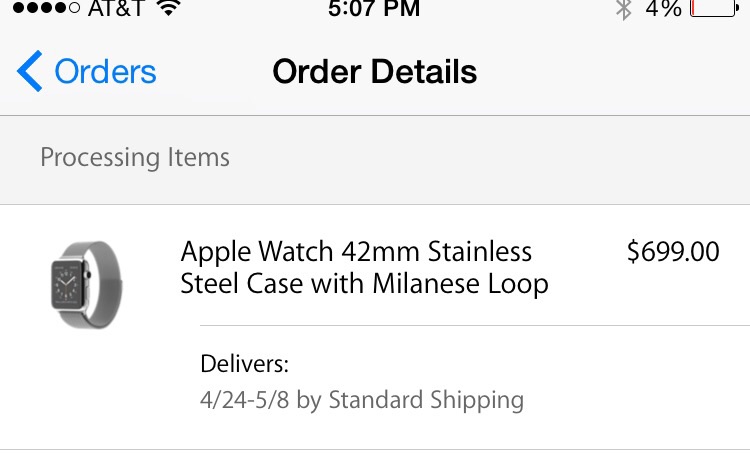Image resolution: width=750 pixels, height=455 pixels.
Task: Tap the watch face in the product image
Action: point(67,284)
